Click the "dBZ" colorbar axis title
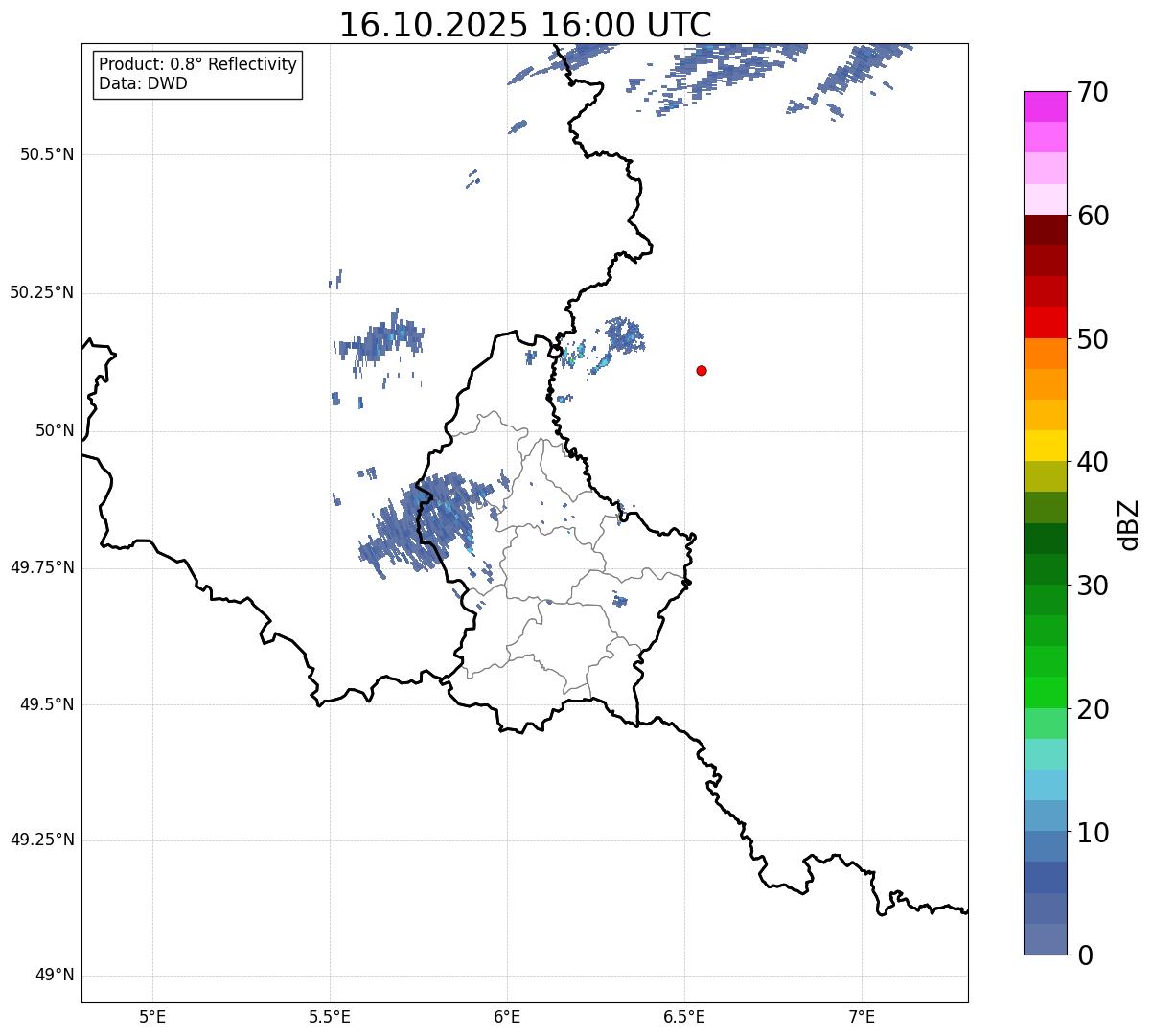This screenshot has width=1152, height=1036. pos(1129,524)
